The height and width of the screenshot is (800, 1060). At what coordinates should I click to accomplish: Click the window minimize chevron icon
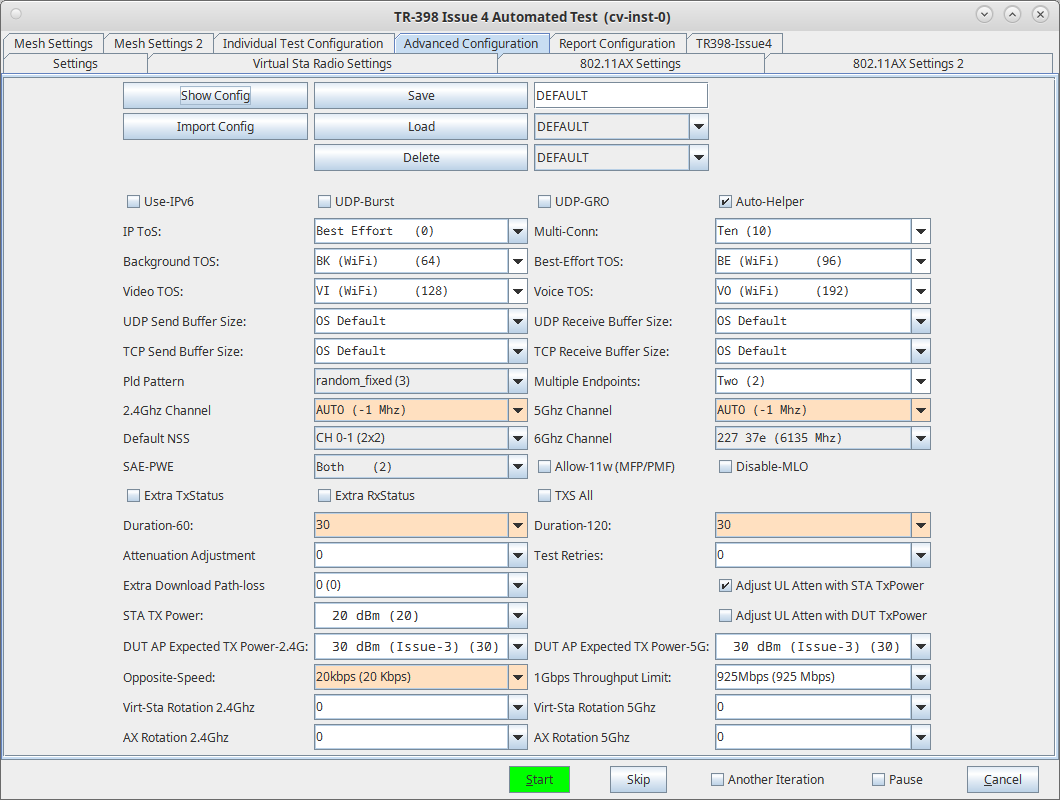(x=984, y=14)
